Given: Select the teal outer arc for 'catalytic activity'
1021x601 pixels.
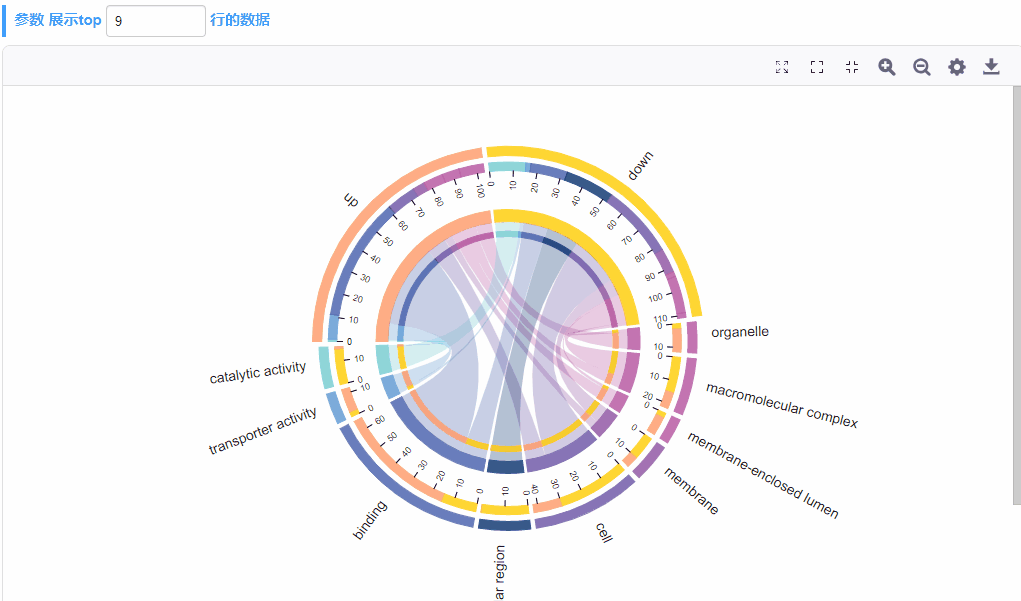Looking at the screenshot, I should point(326,367).
